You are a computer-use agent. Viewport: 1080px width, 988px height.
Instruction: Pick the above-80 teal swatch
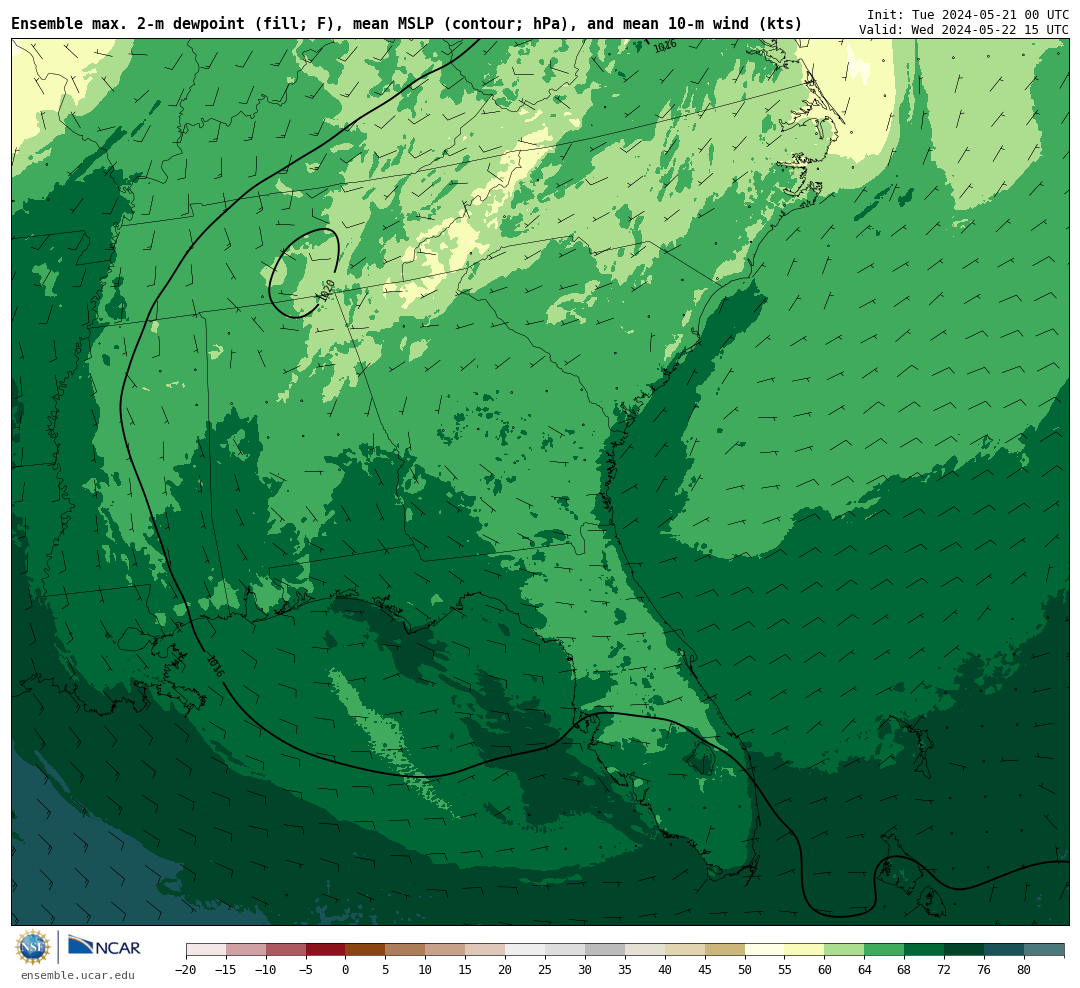(x=1045, y=950)
